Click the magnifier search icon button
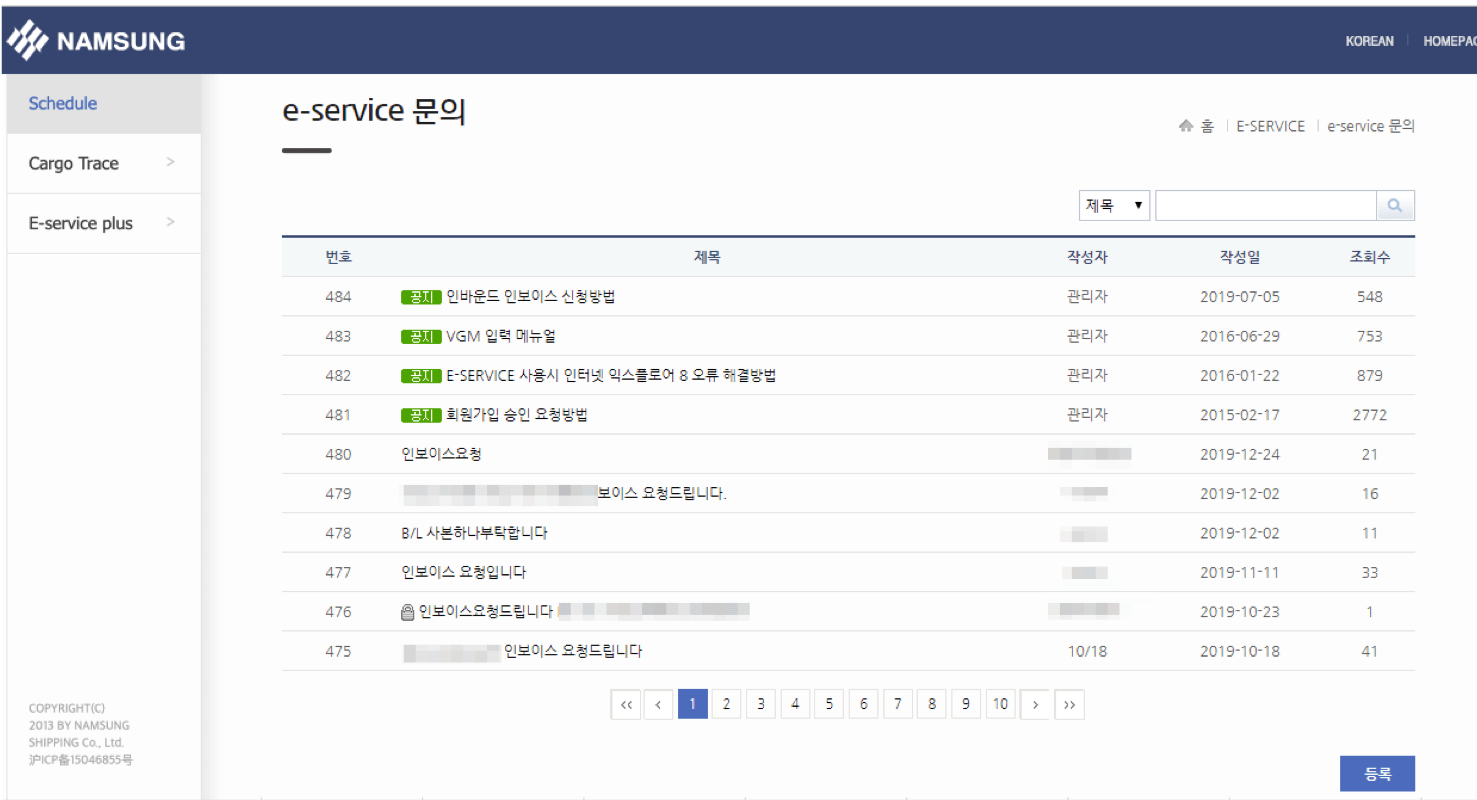The image size is (1477, 800). click(1395, 206)
